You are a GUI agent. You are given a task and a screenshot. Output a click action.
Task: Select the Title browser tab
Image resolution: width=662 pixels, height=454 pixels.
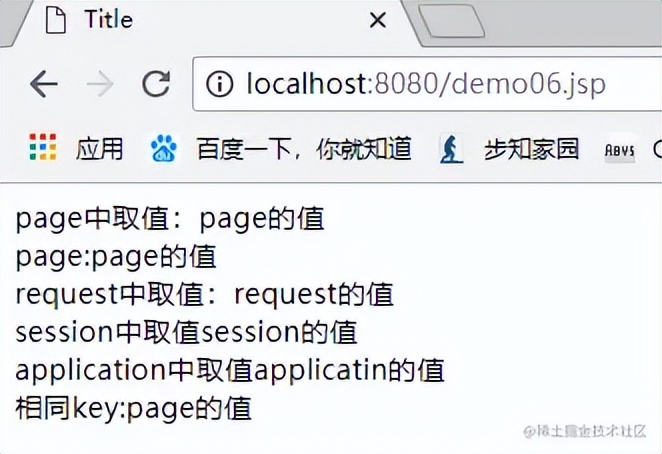(x=211, y=21)
